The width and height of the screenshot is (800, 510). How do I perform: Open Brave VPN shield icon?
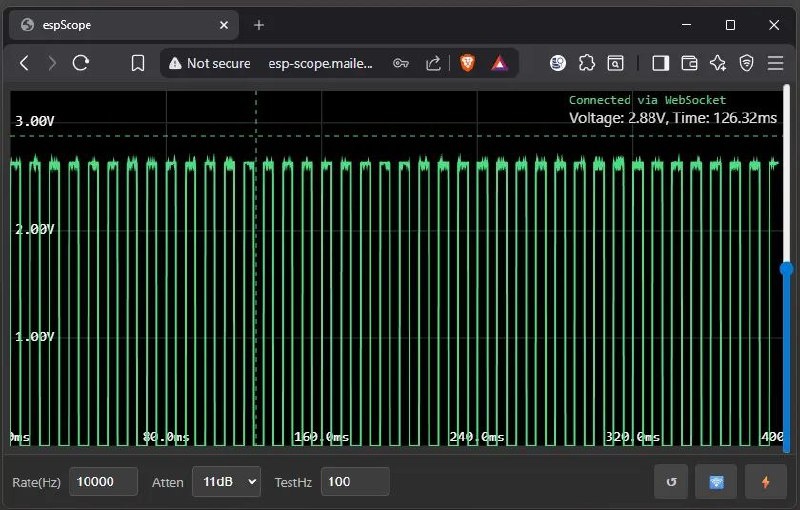[746, 63]
